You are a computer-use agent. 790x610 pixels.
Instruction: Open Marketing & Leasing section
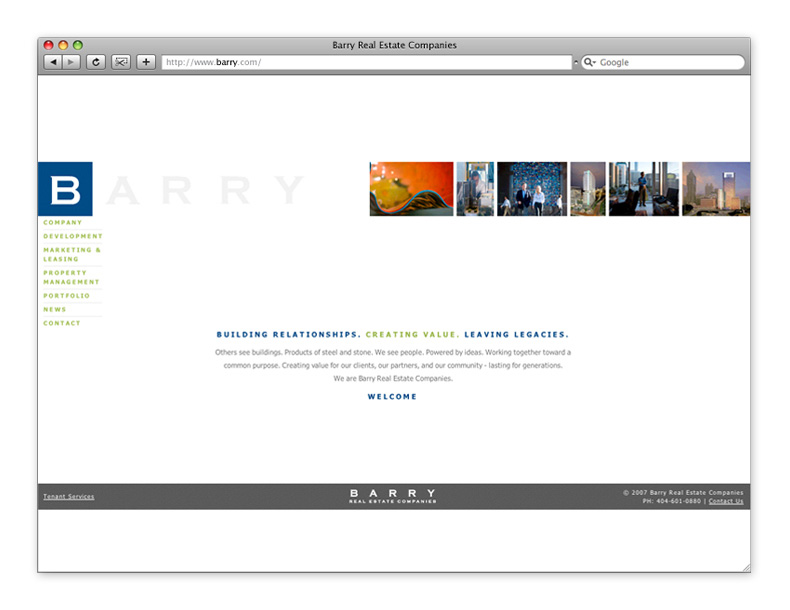point(72,254)
